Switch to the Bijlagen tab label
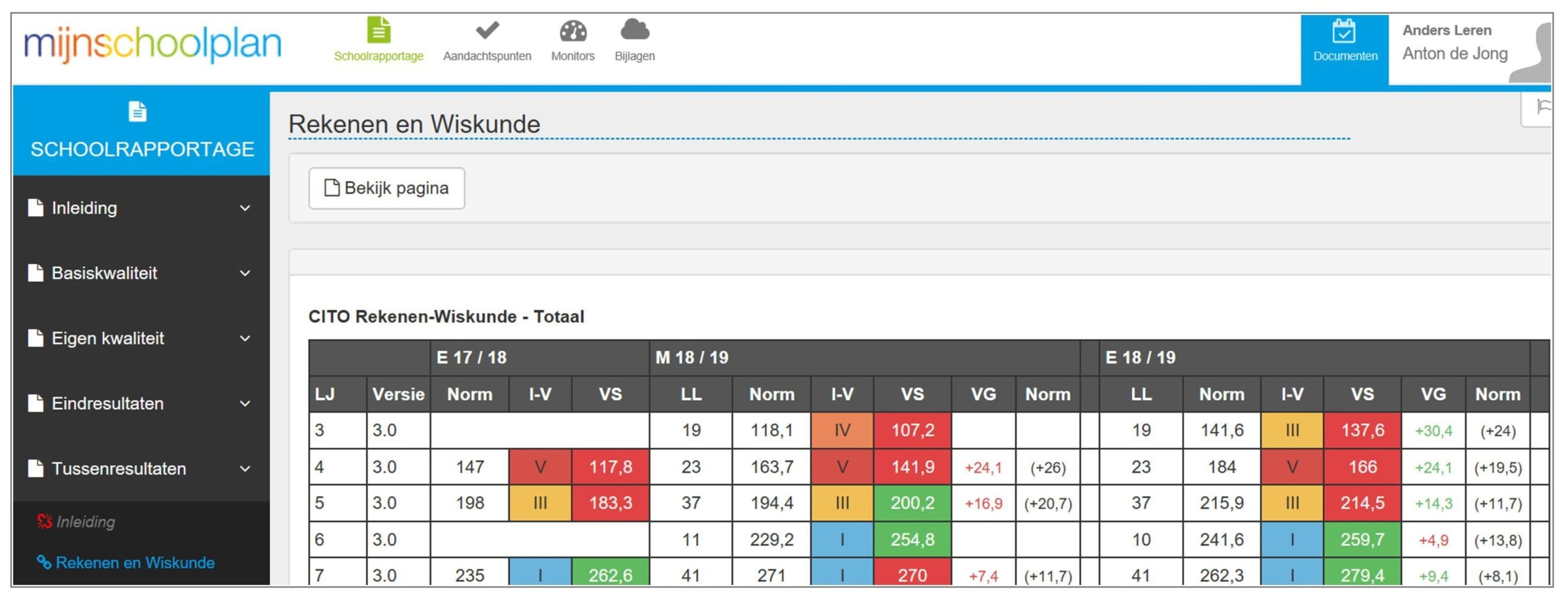Screen dimensions: 1568x600 point(635,56)
